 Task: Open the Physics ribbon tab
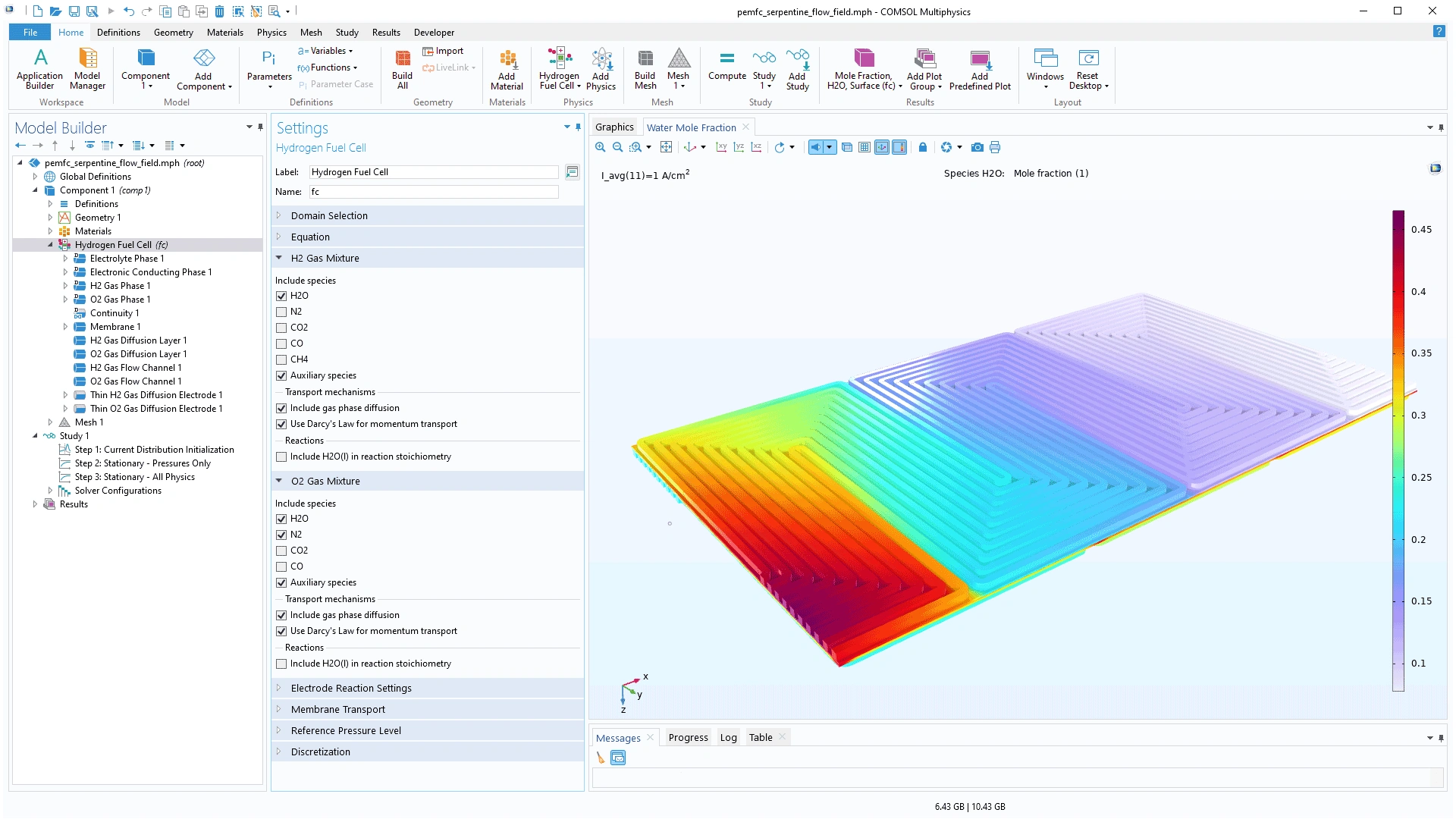[271, 33]
